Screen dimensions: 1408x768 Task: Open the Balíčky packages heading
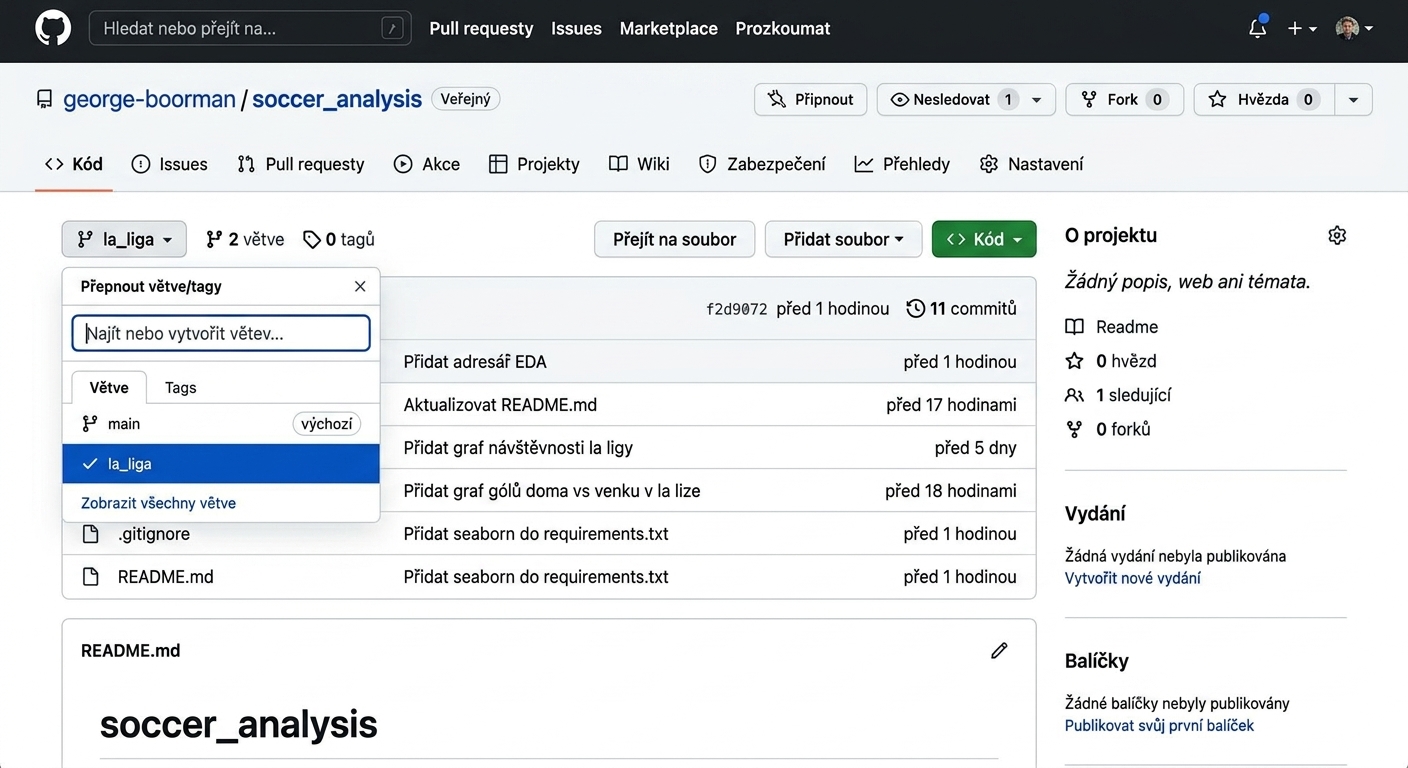1097,660
